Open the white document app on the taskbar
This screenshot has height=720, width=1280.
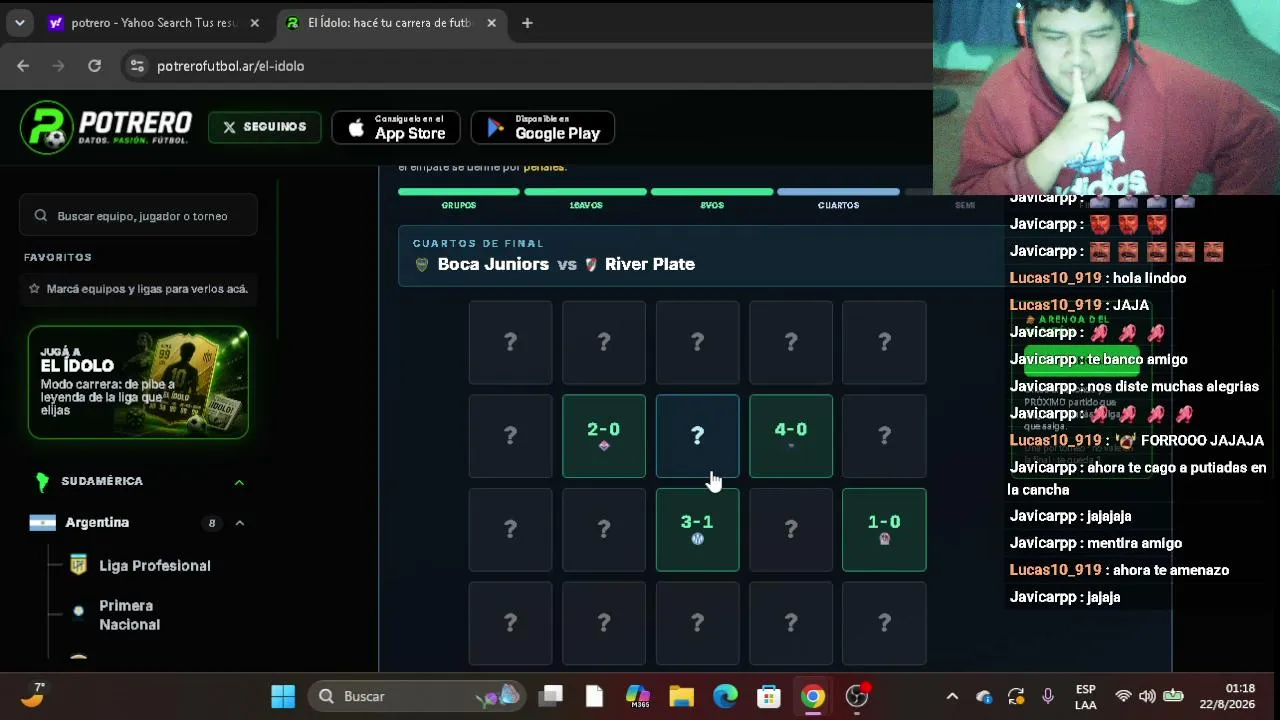(x=594, y=696)
